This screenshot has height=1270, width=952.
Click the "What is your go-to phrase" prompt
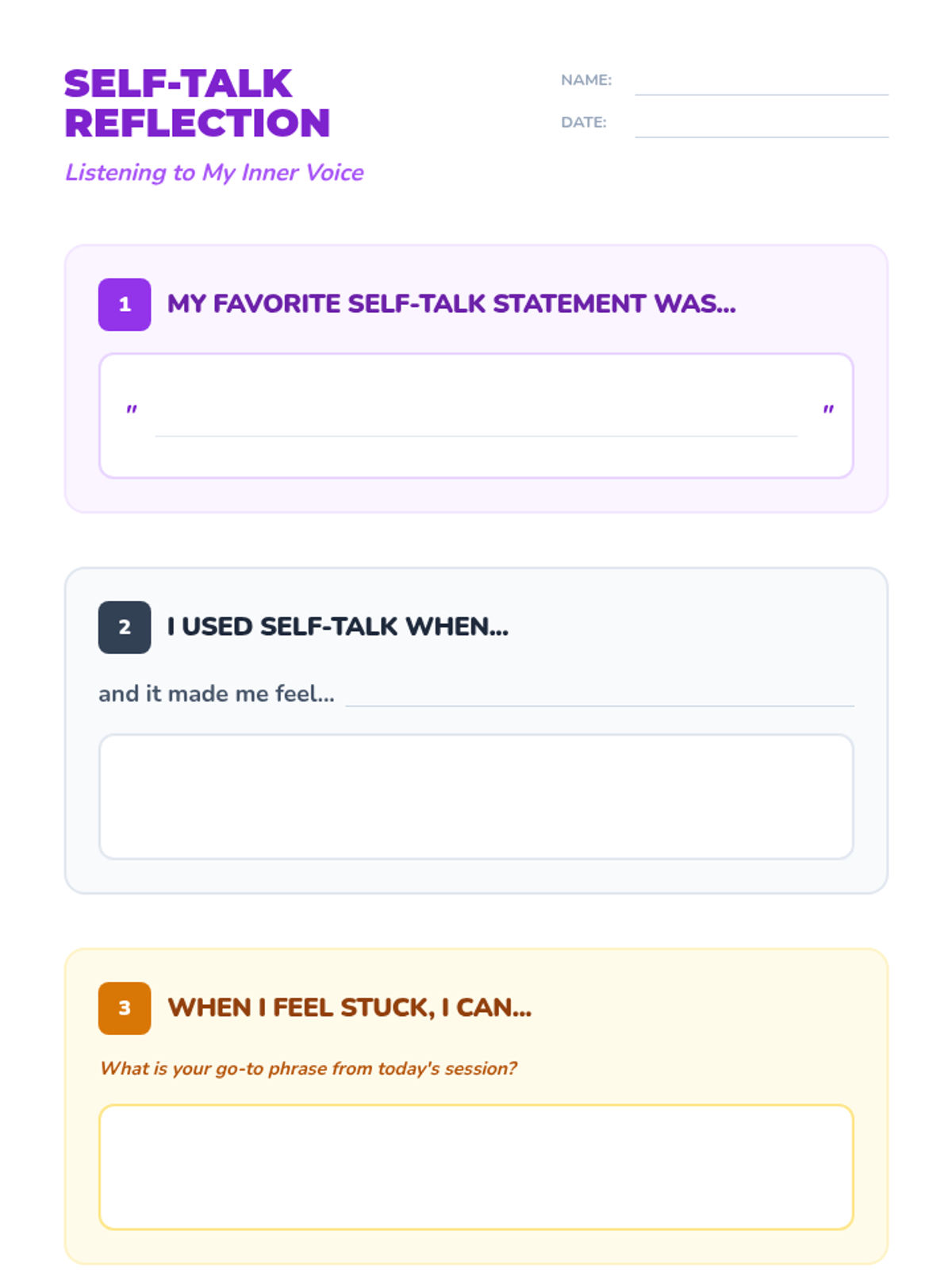click(x=308, y=1068)
